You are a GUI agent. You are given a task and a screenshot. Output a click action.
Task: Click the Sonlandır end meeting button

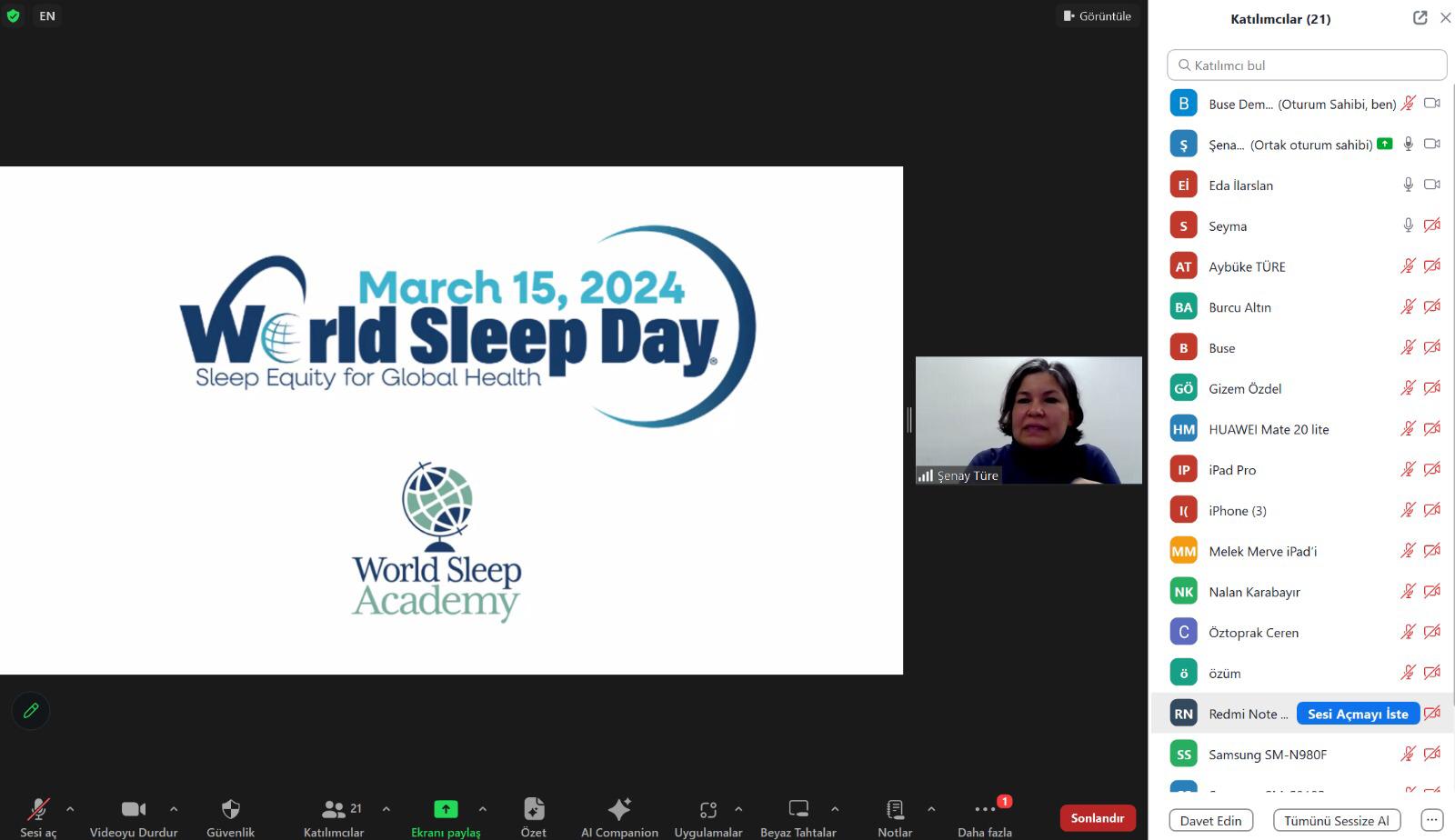click(x=1097, y=818)
